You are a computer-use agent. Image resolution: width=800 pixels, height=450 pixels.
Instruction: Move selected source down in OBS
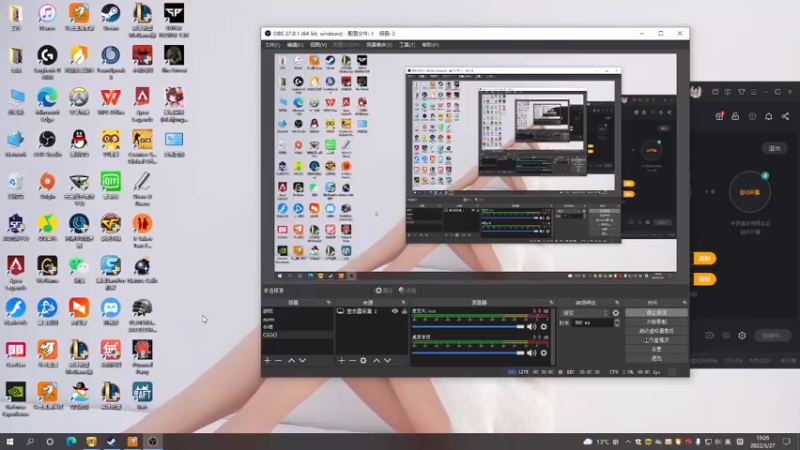coord(388,360)
